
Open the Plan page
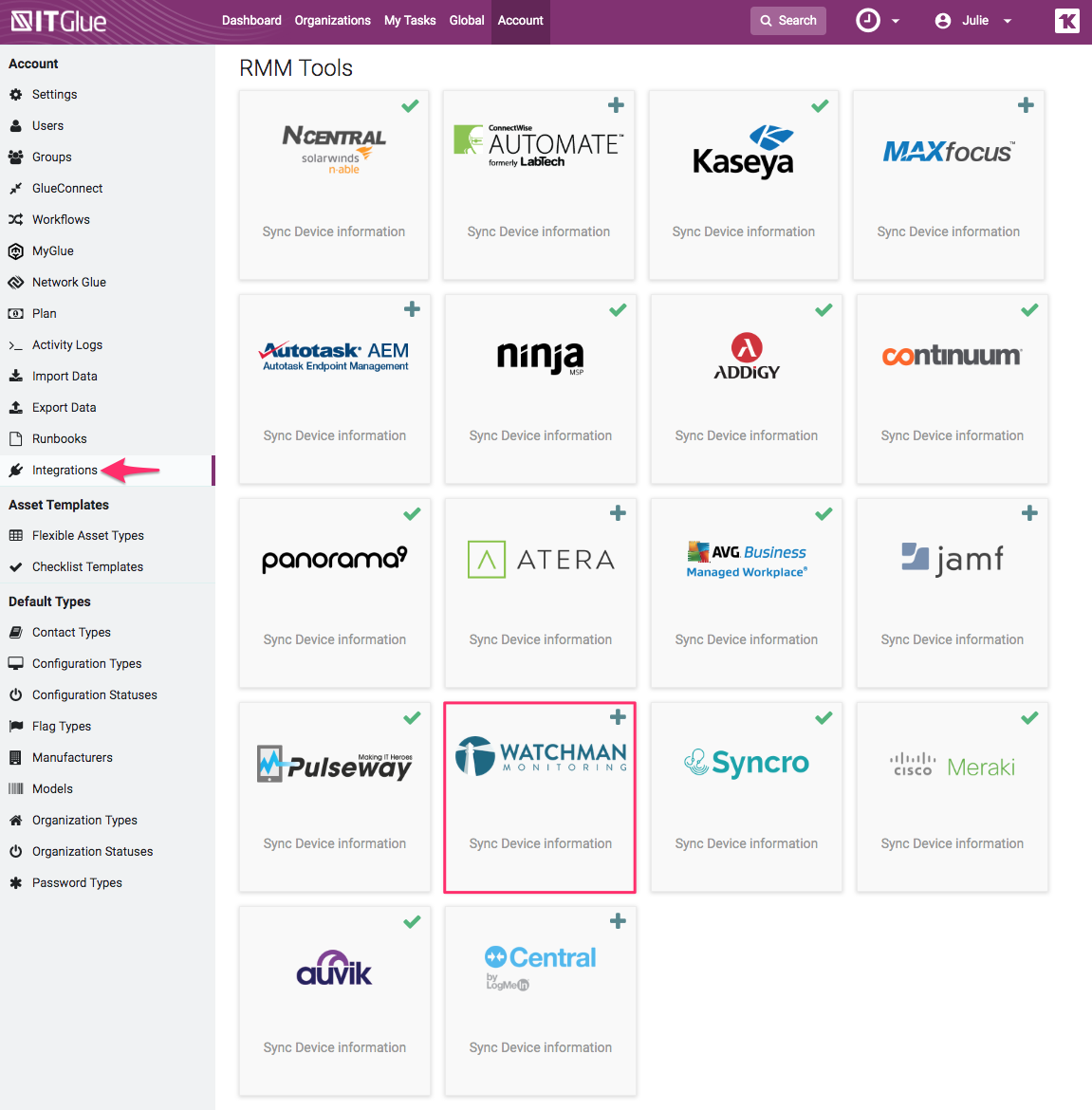click(x=44, y=314)
